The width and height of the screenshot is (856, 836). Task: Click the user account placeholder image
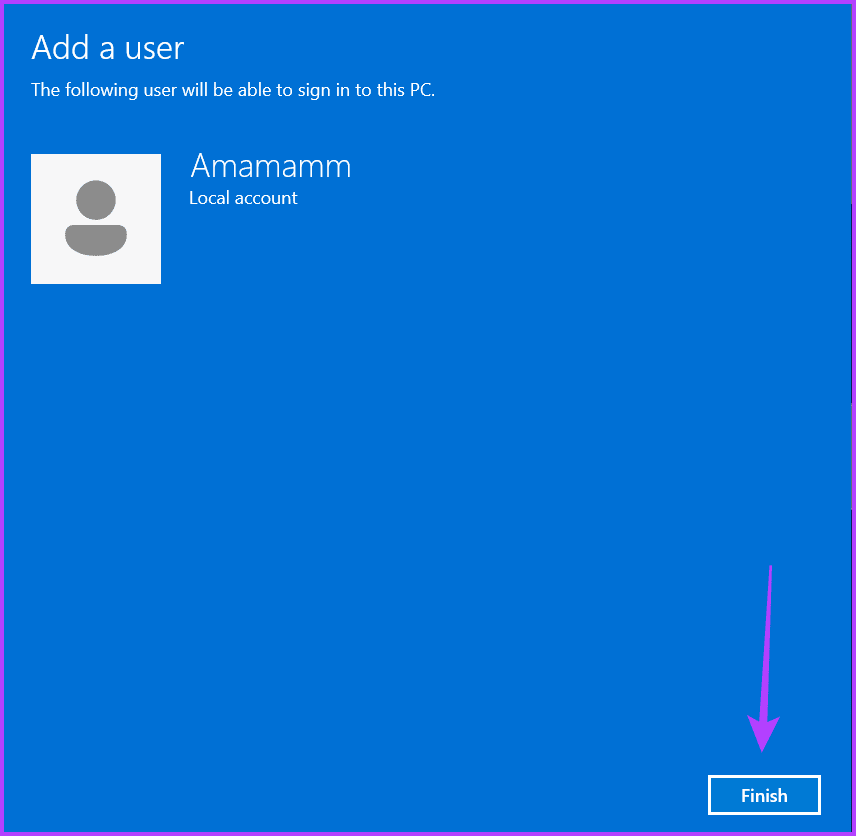pyautogui.click(x=96, y=219)
